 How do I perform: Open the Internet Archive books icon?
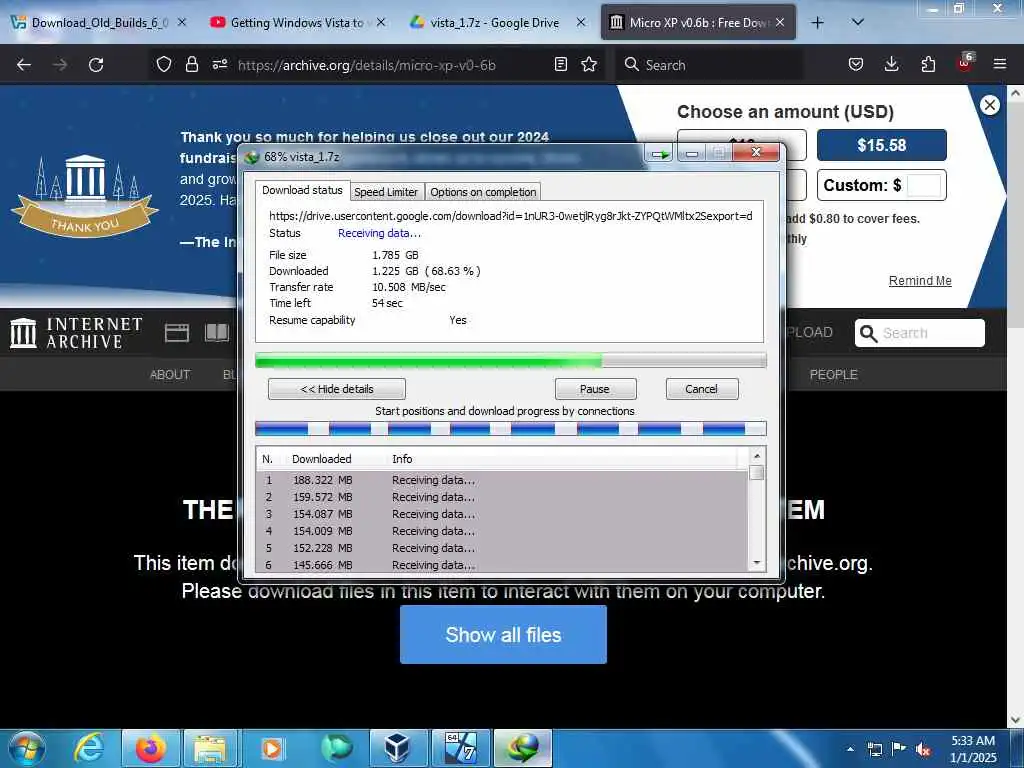pyautogui.click(x=217, y=333)
